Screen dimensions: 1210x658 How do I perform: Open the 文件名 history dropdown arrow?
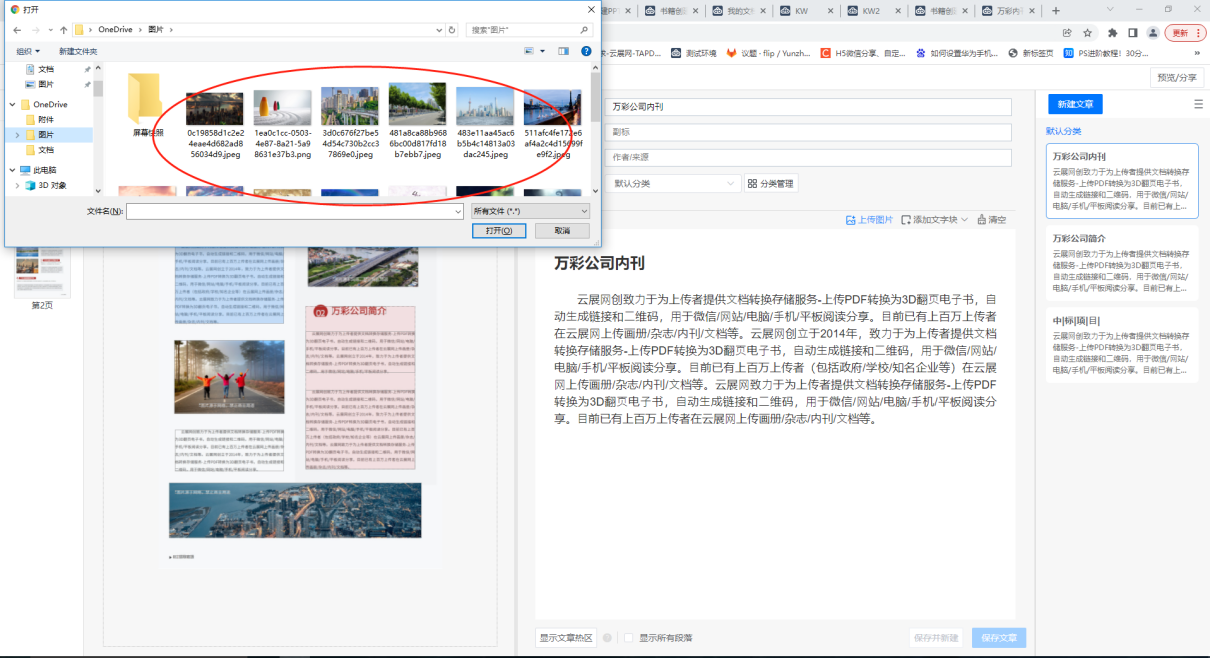coord(458,211)
